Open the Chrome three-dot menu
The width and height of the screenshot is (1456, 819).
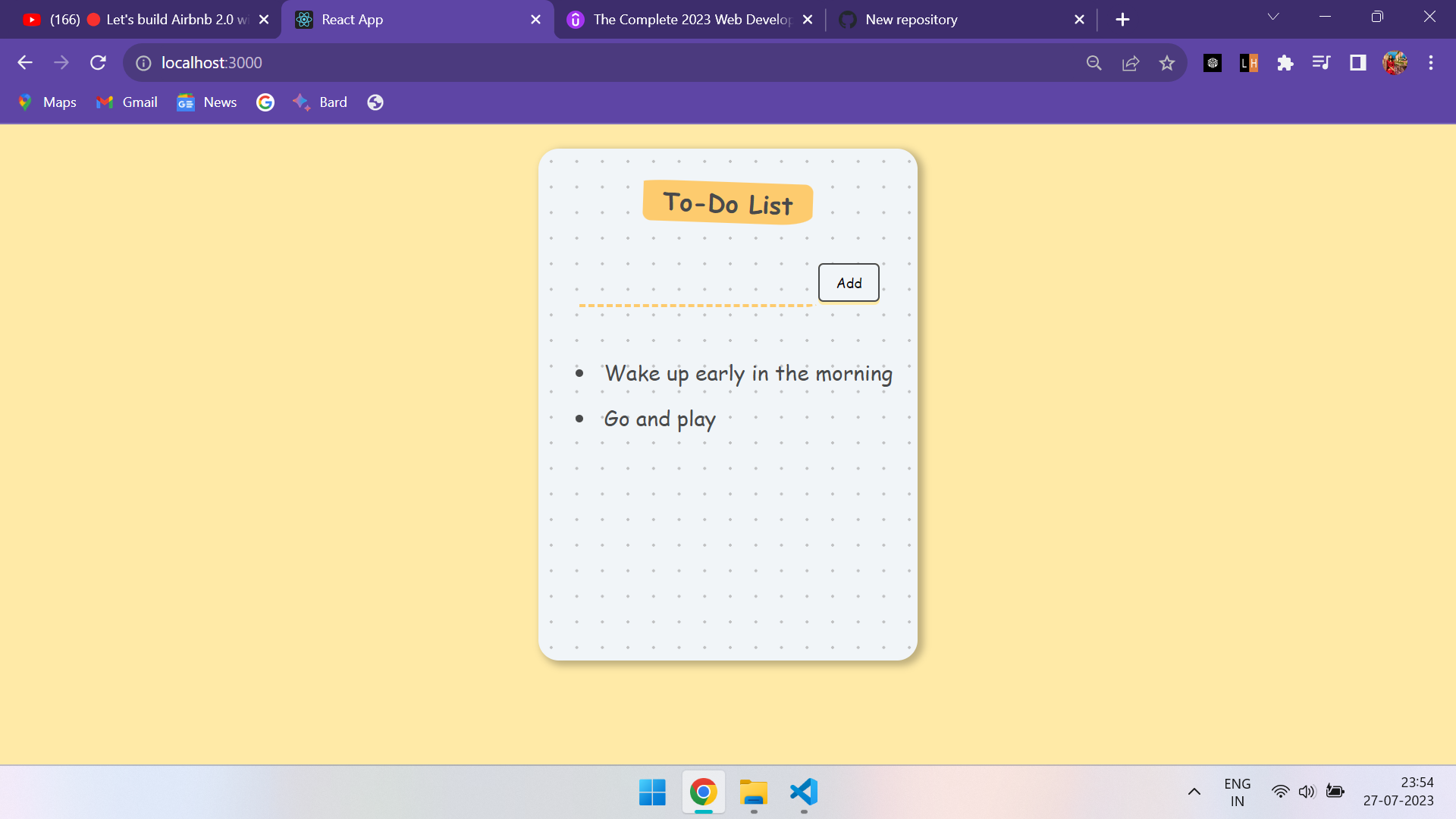click(x=1431, y=63)
